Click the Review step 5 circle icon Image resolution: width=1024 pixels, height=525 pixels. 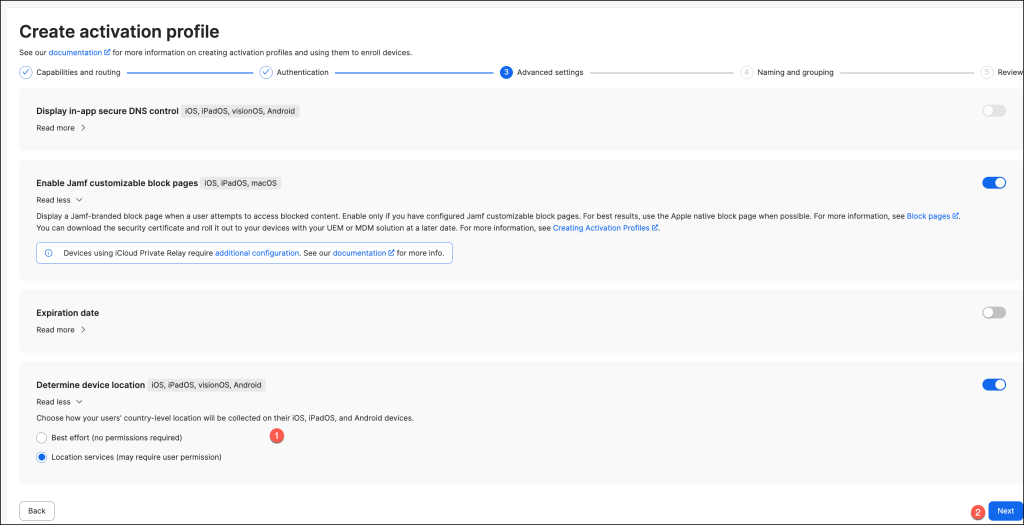pyautogui.click(x=986, y=72)
